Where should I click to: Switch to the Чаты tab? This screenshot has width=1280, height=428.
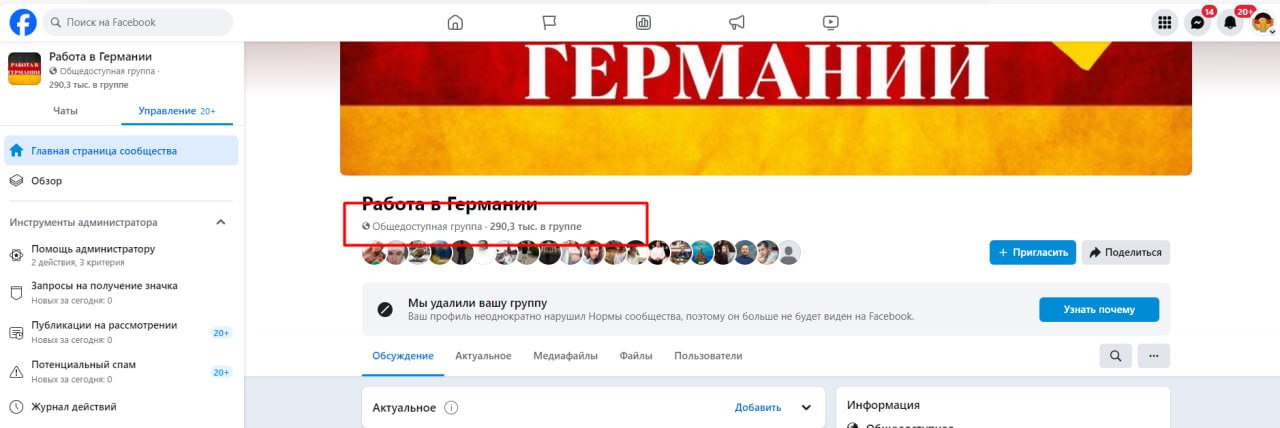[x=65, y=111]
